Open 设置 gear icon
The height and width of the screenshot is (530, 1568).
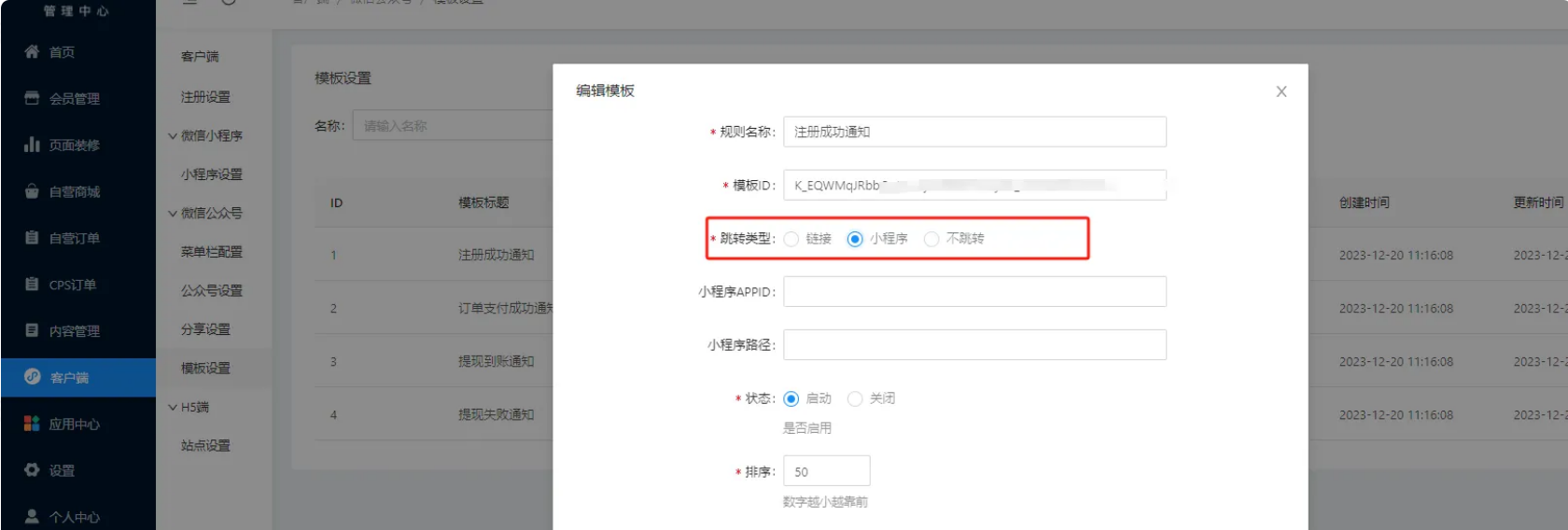32,470
